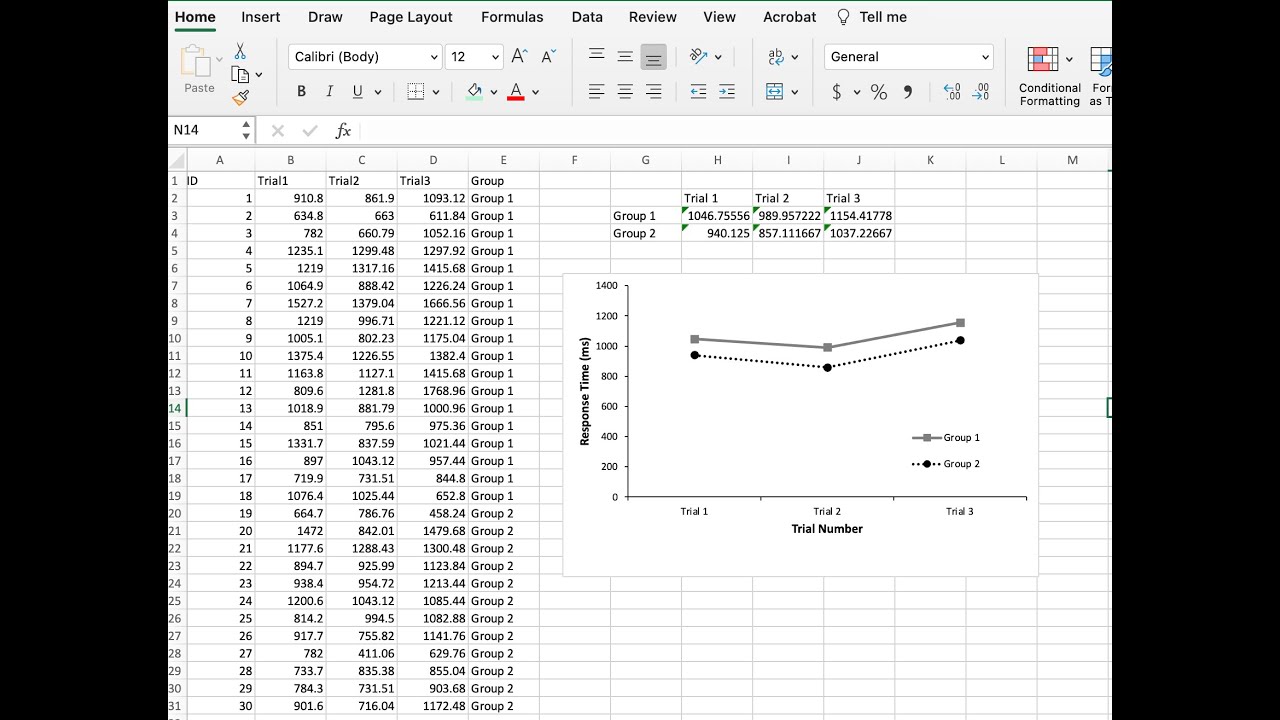This screenshot has height=720, width=1280.
Task: Open the number format General dropdown
Action: (x=986, y=57)
